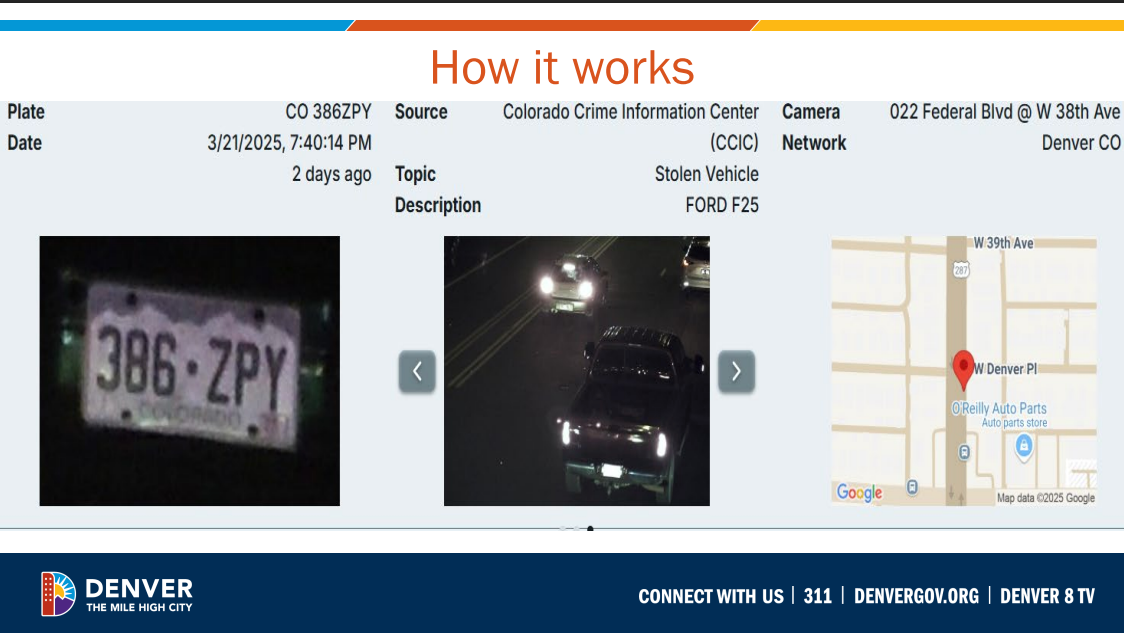Advance to next photo with right chevron
The width and height of the screenshot is (1124, 633).
click(737, 371)
